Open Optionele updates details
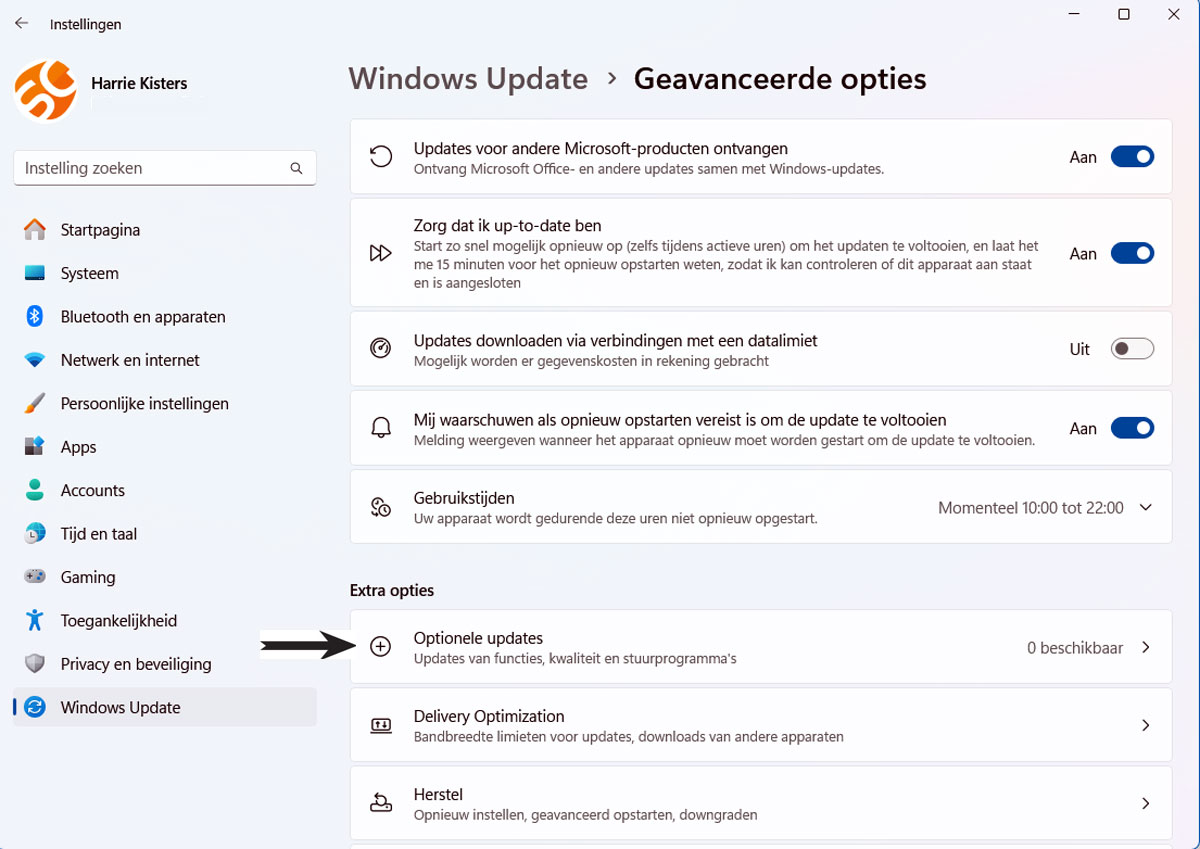This screenshot has width=1200, height=849. pos(1145,647)
